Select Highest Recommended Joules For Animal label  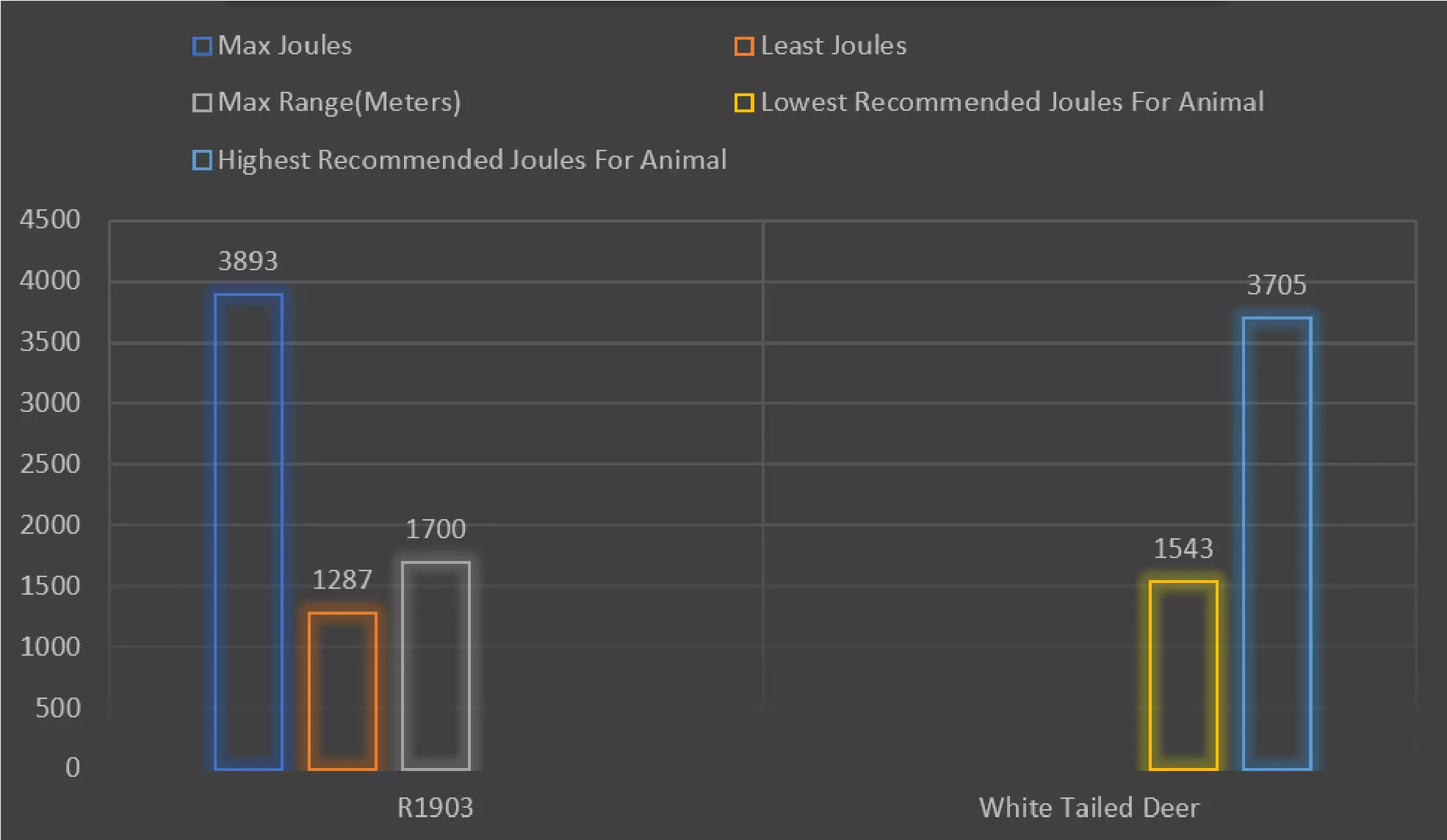click(x=472, y=160)
